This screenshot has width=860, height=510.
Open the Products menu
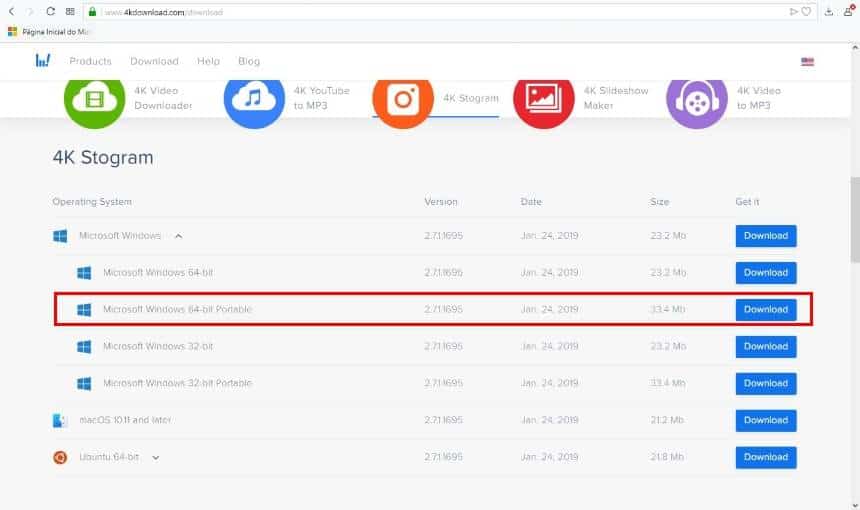(x=90, y=61)
